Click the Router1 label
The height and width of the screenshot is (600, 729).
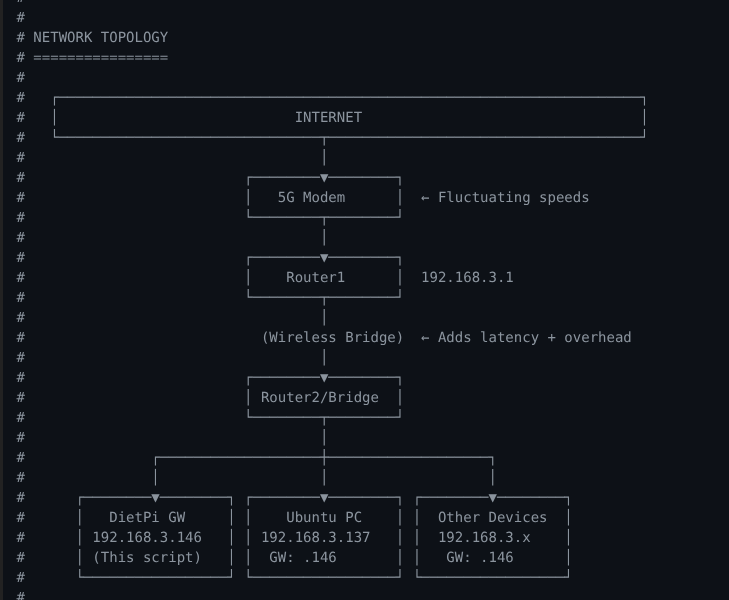coord(315,277)
